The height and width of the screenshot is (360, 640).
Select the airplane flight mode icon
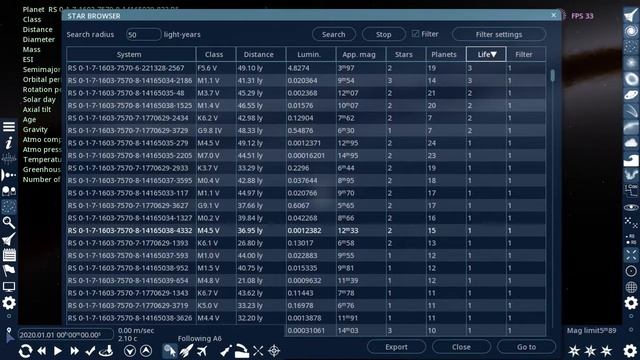click(x=202, y=351)
